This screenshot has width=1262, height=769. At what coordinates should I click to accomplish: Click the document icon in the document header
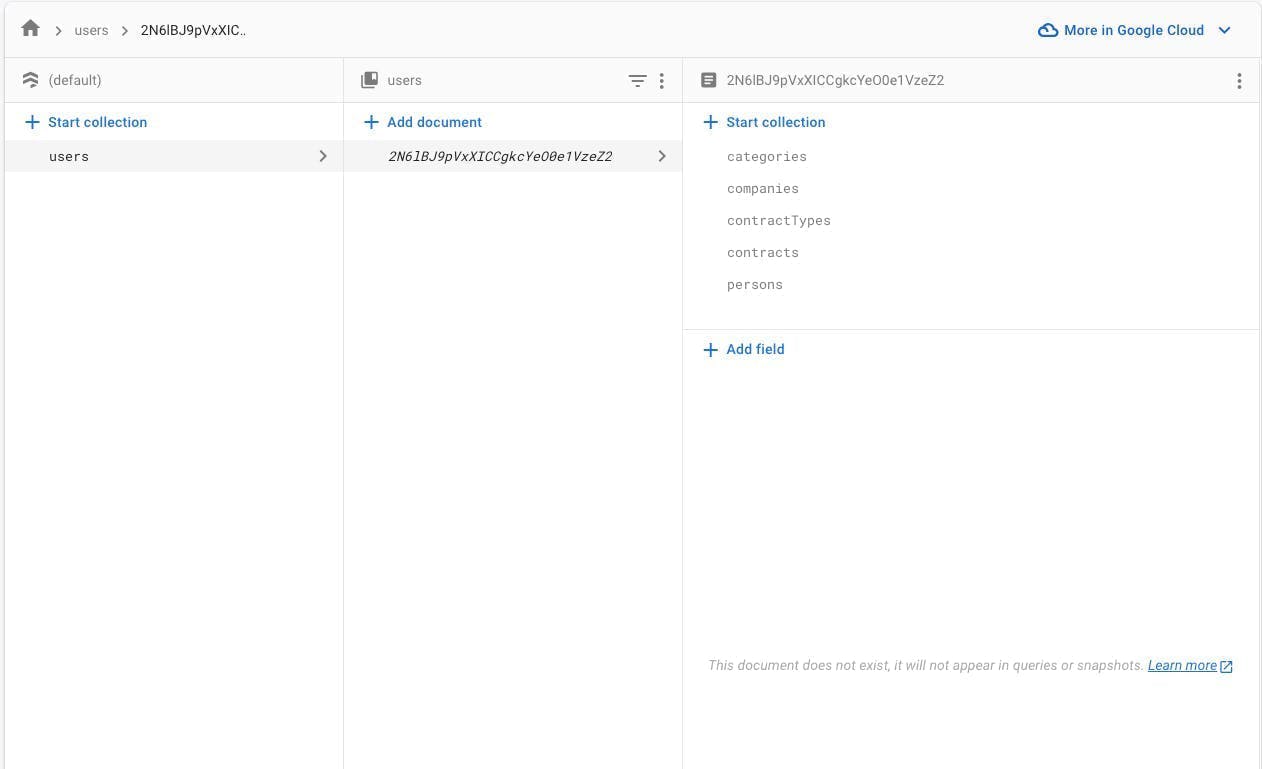pyautogui.click(x=709, y=80)
